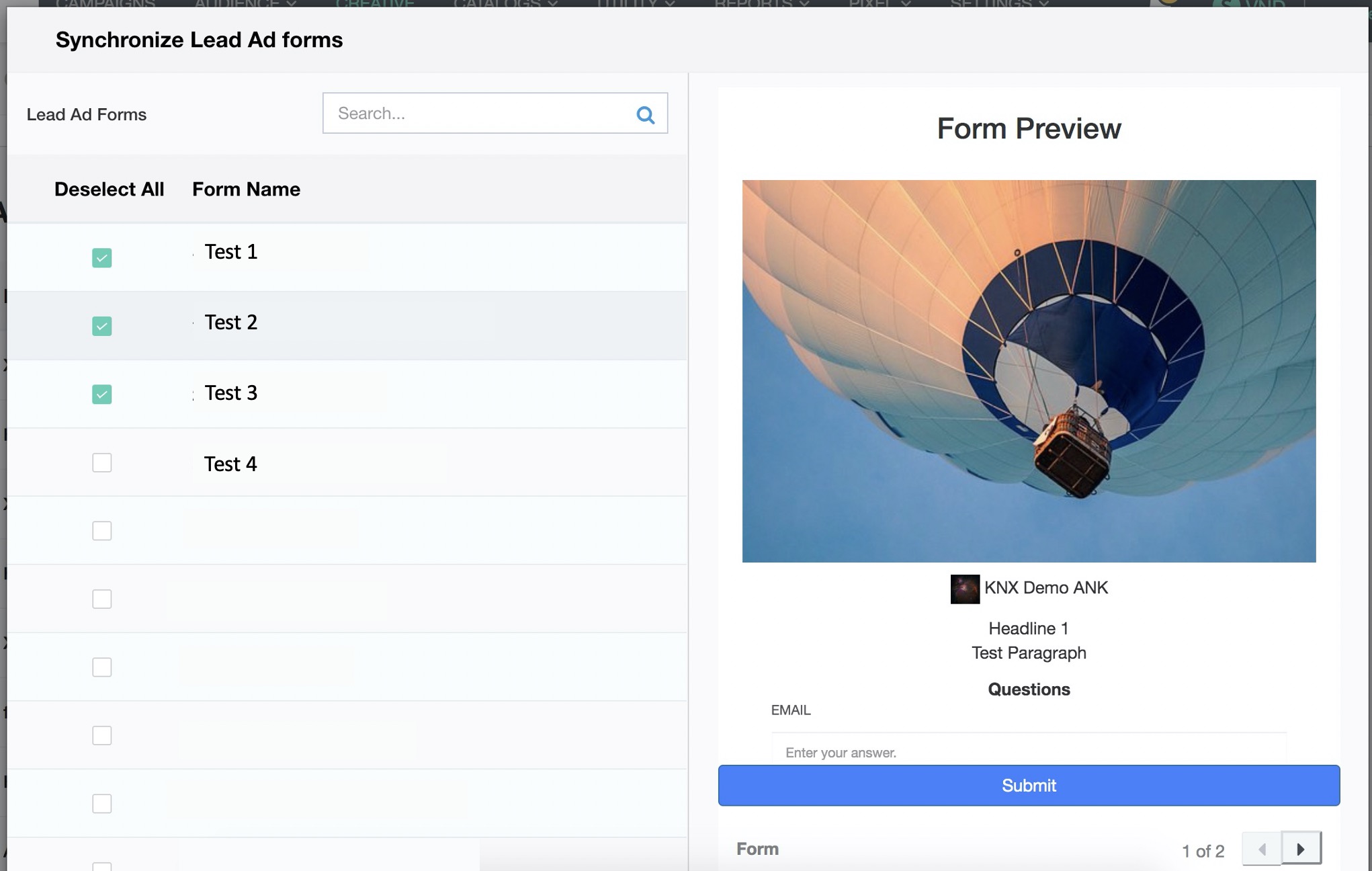Go to the previous form preview page
This screenshot has width=1372, height=871.
pyautogui.click(x=1262, y=849)
